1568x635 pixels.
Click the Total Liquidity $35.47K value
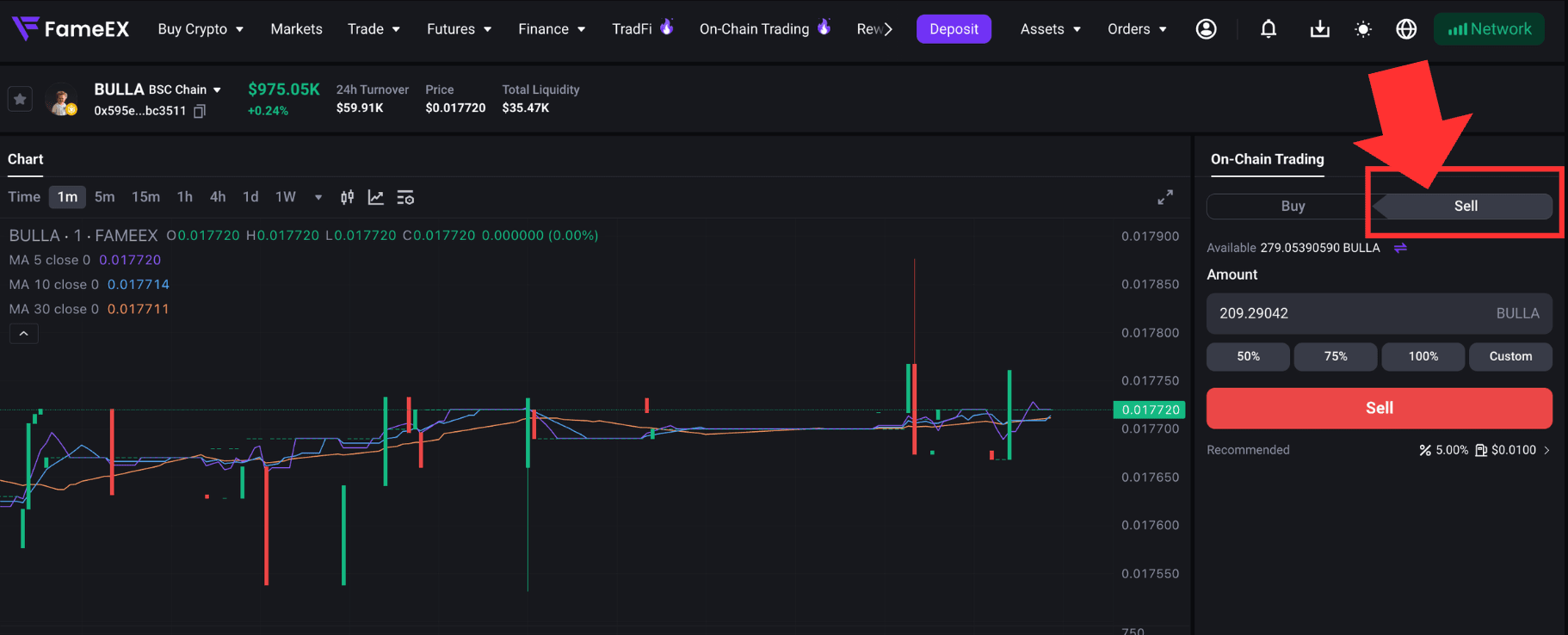tap(526, 108)
